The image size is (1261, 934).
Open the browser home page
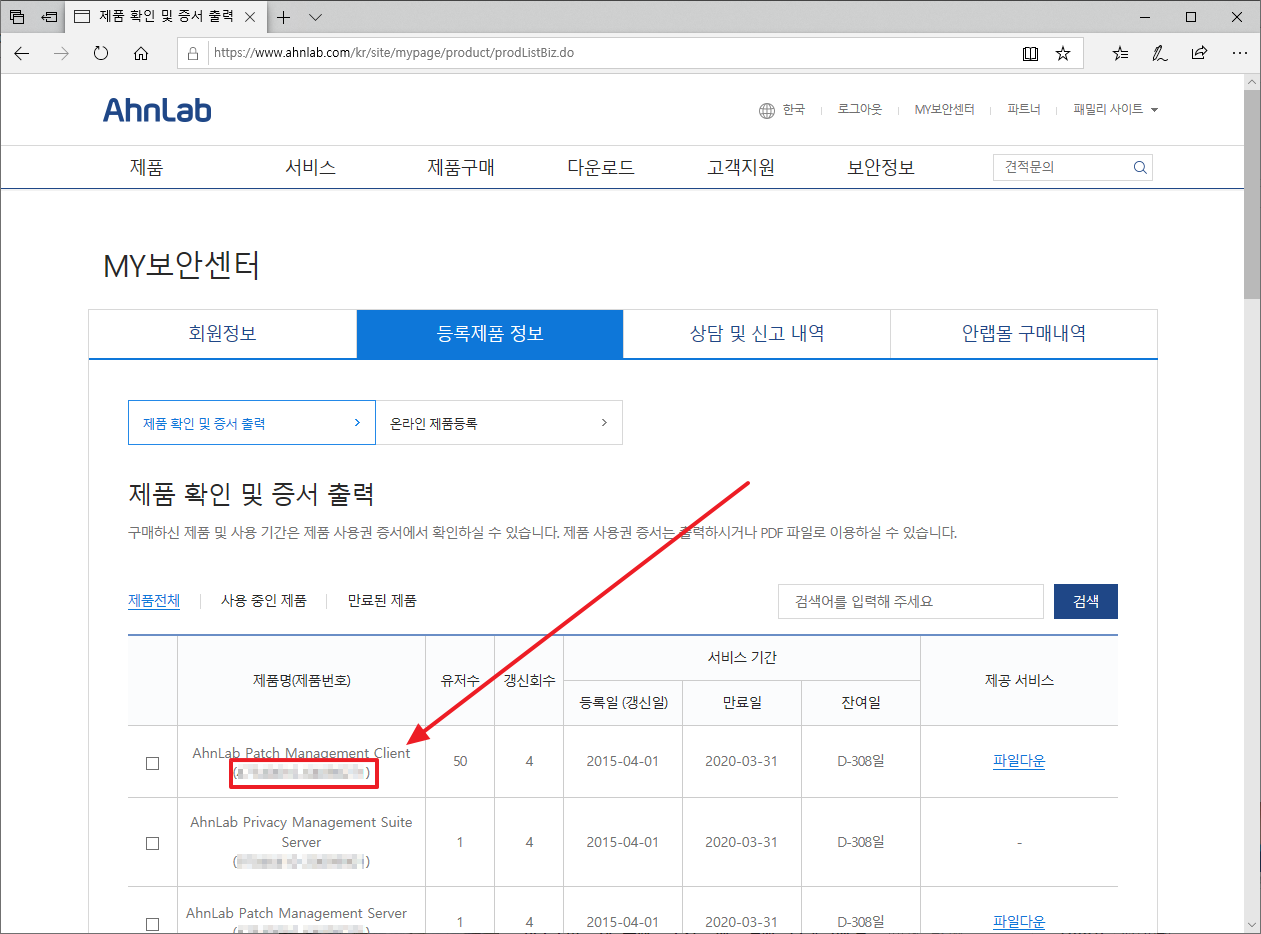(x=141, y=53)
